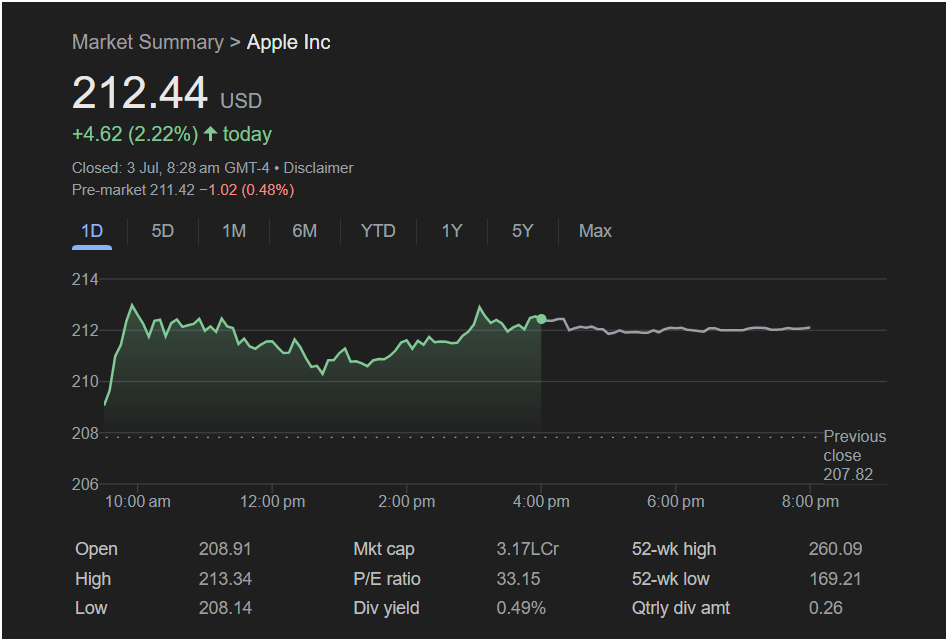Click the 52-wk high label
Viewport: 948px width, 641px height.
[674, 549]
